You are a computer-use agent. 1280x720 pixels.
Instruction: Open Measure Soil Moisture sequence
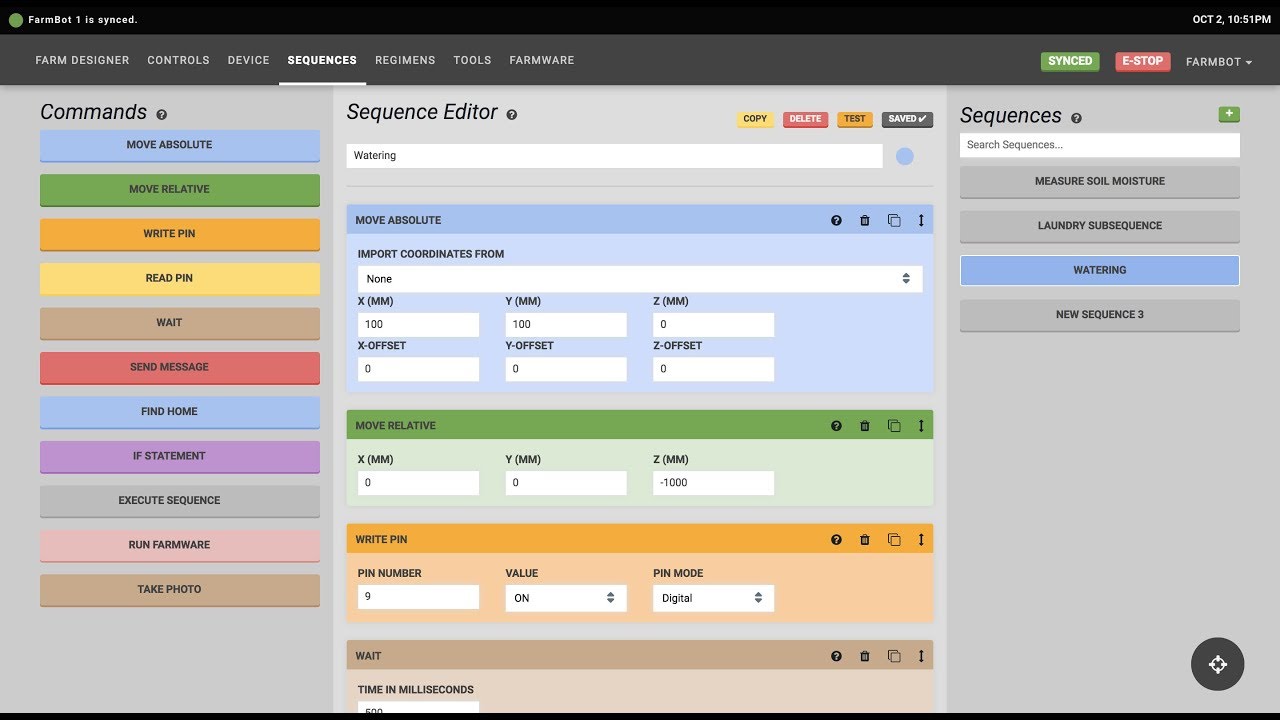pos(1100,182)
